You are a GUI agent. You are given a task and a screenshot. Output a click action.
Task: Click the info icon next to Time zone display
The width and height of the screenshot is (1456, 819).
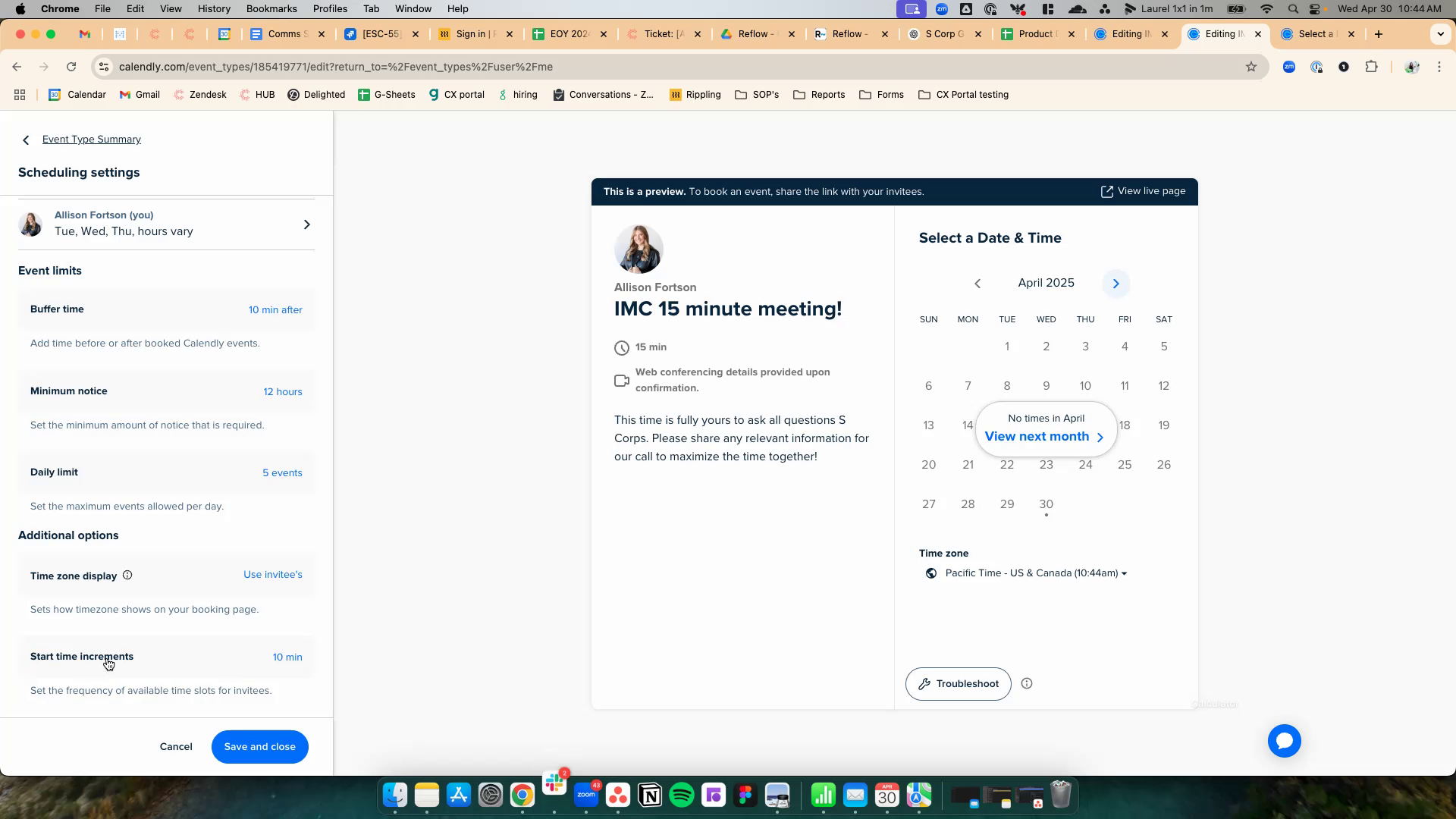127,576
